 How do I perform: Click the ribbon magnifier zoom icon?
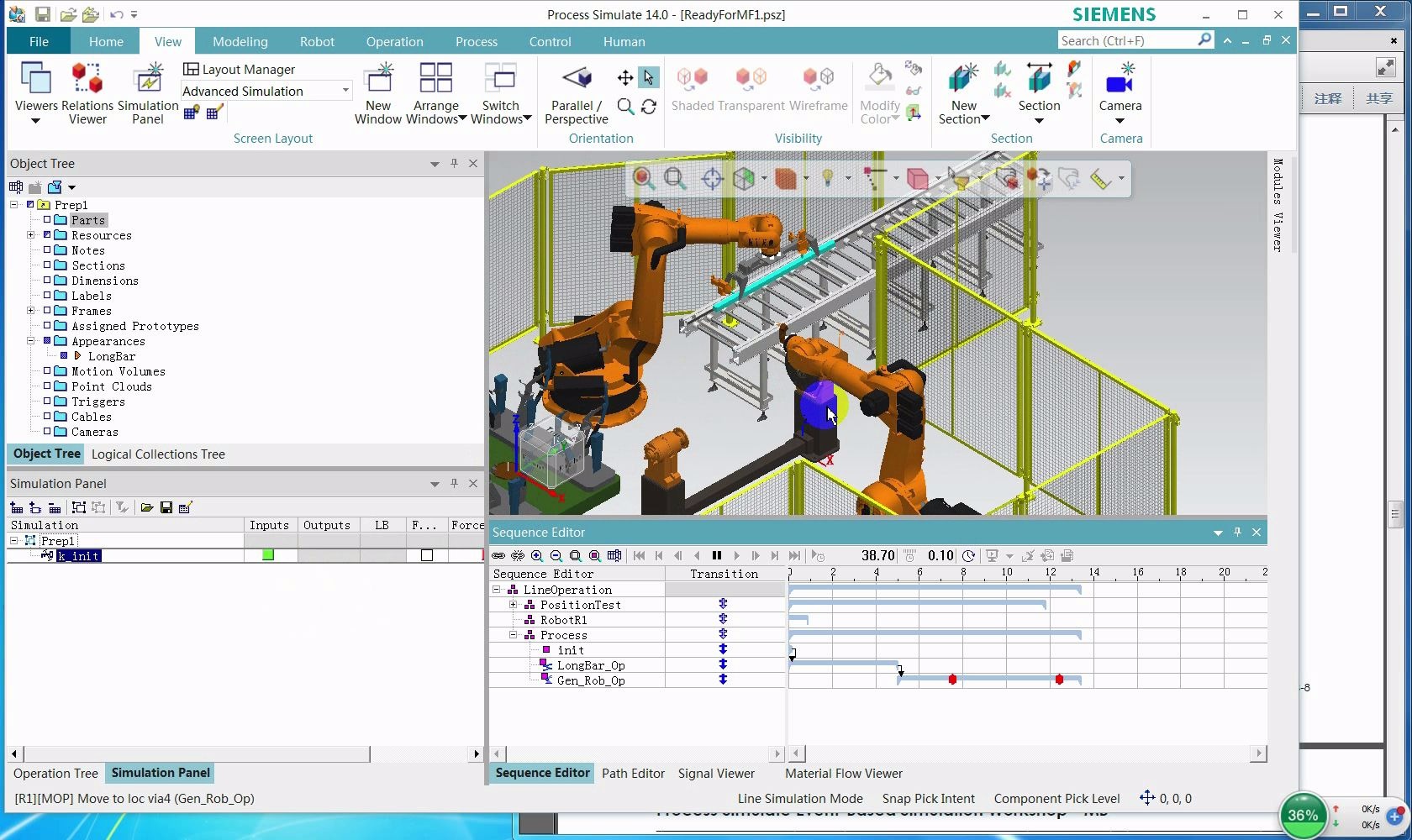(x=625, y=107)
